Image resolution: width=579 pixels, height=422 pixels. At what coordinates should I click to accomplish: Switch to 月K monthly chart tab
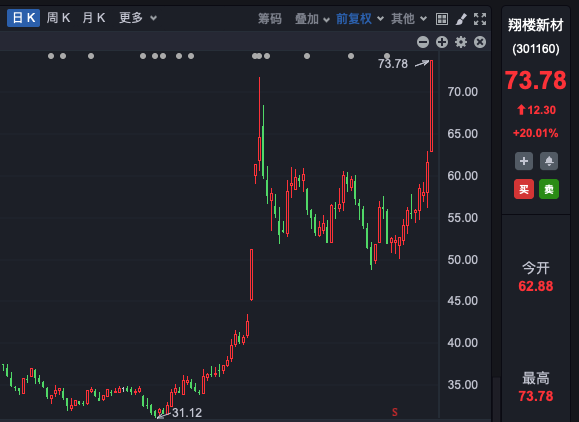pyautogui.click(x=94, y=18)
